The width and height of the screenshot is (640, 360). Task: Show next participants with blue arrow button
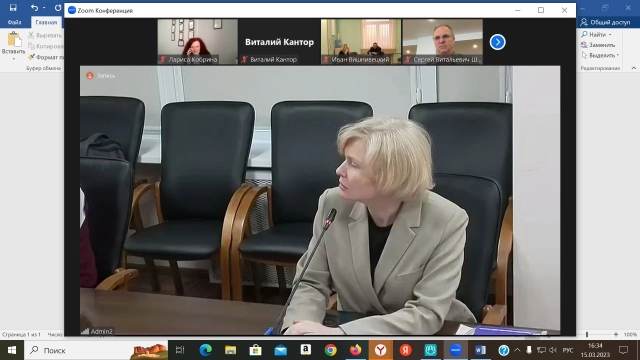[497, 42]
